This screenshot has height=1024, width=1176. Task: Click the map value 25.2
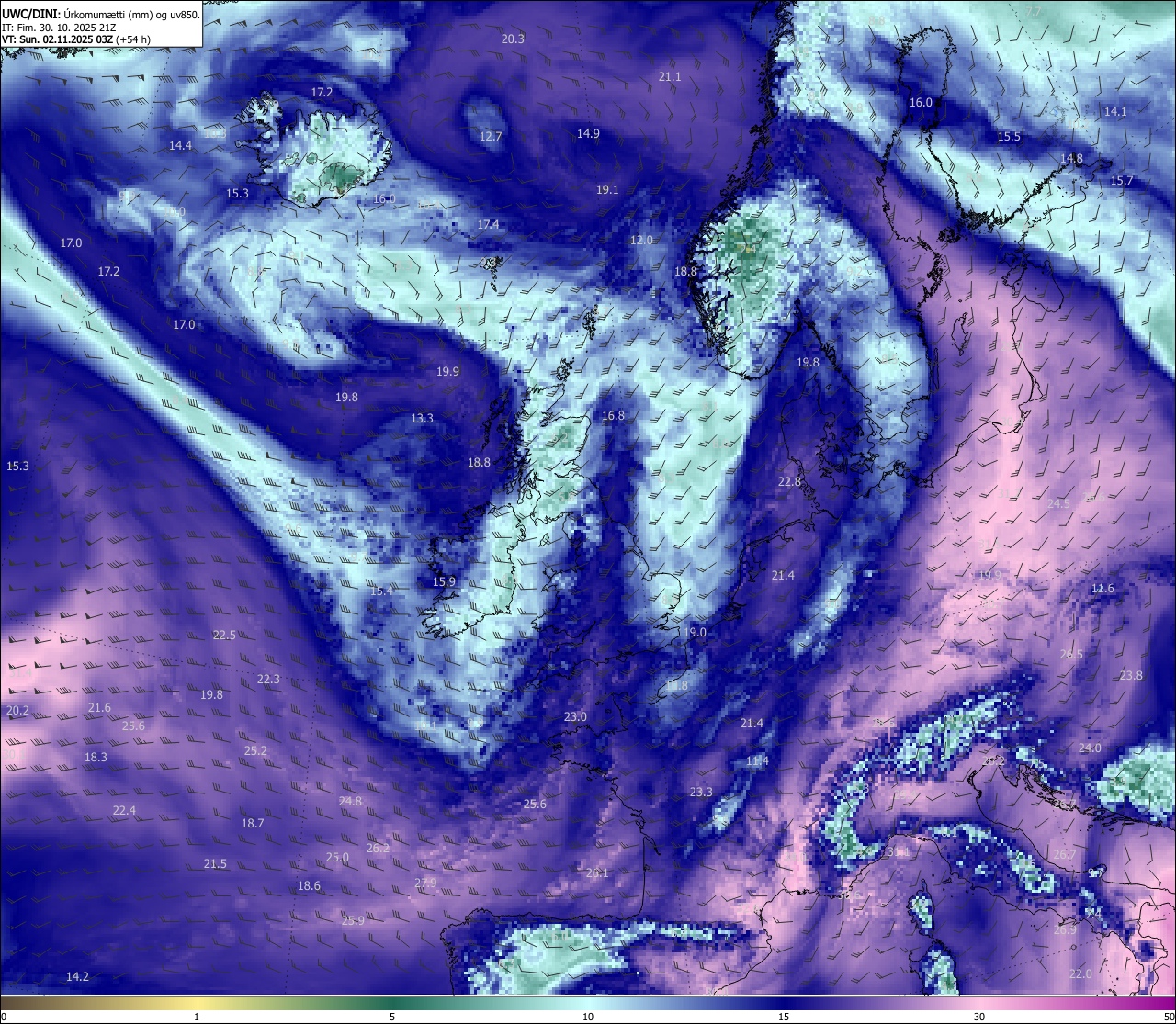point(255,751)
